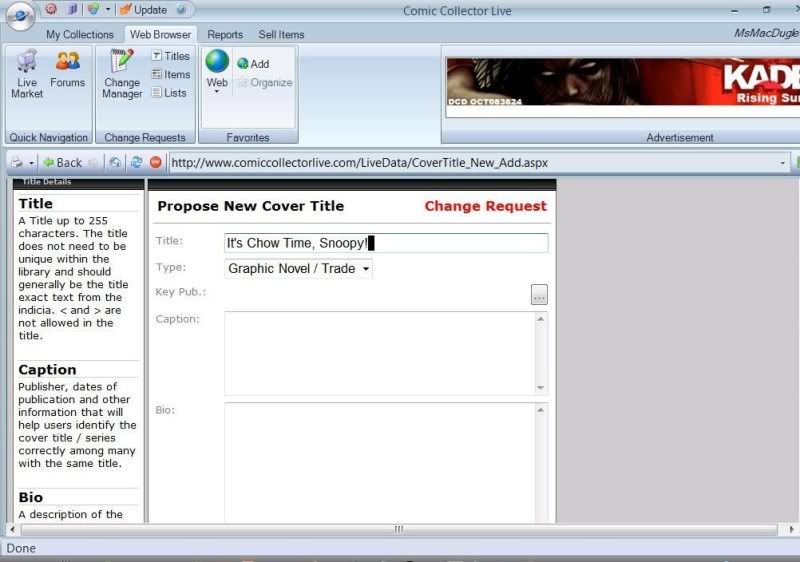Click the Caption box scroll down arrow
This screenshot has height=562, width=800.
(x=541, y=388)
